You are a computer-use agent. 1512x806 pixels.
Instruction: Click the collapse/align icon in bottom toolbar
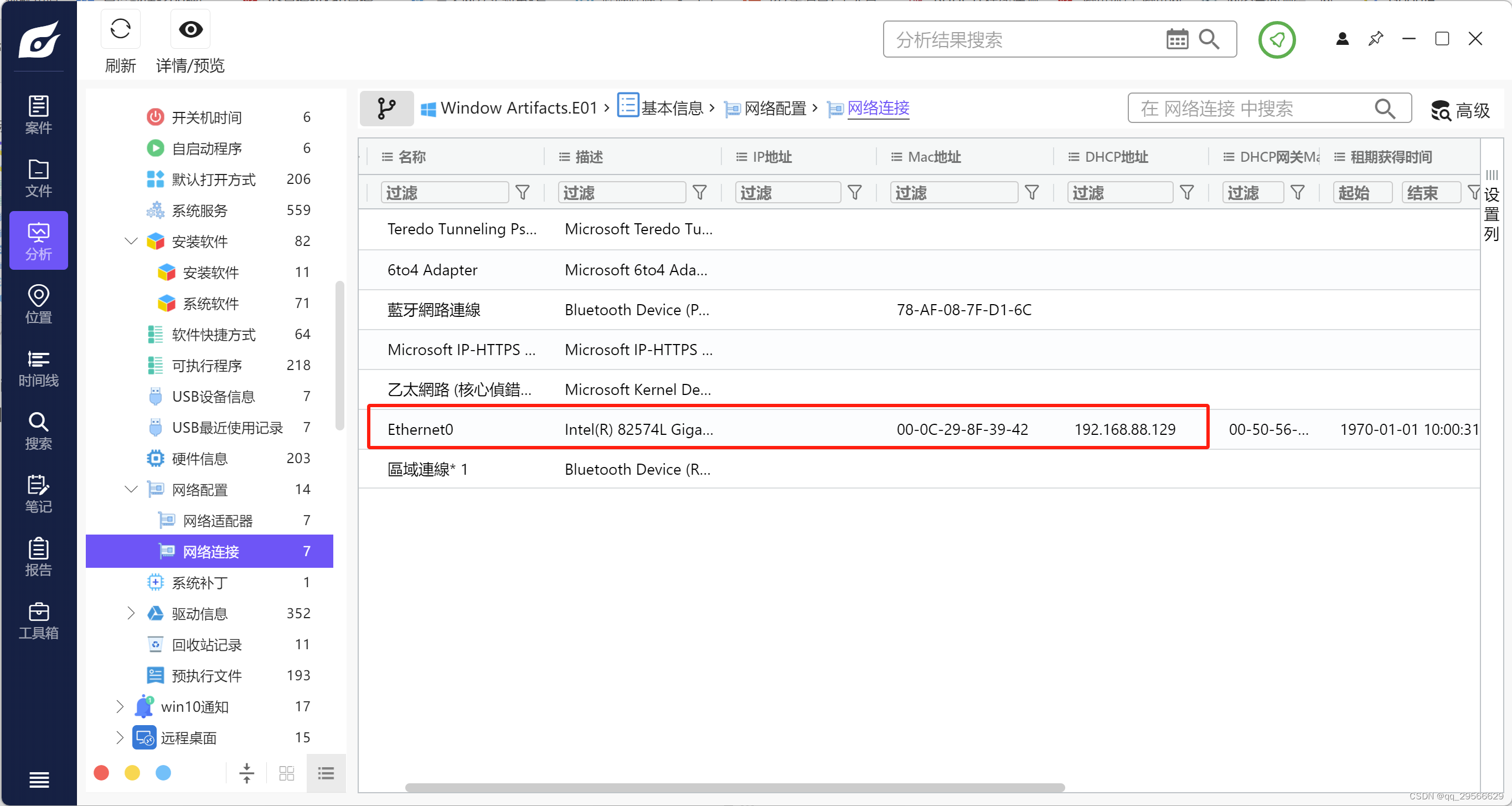click(x=246, y=773)
